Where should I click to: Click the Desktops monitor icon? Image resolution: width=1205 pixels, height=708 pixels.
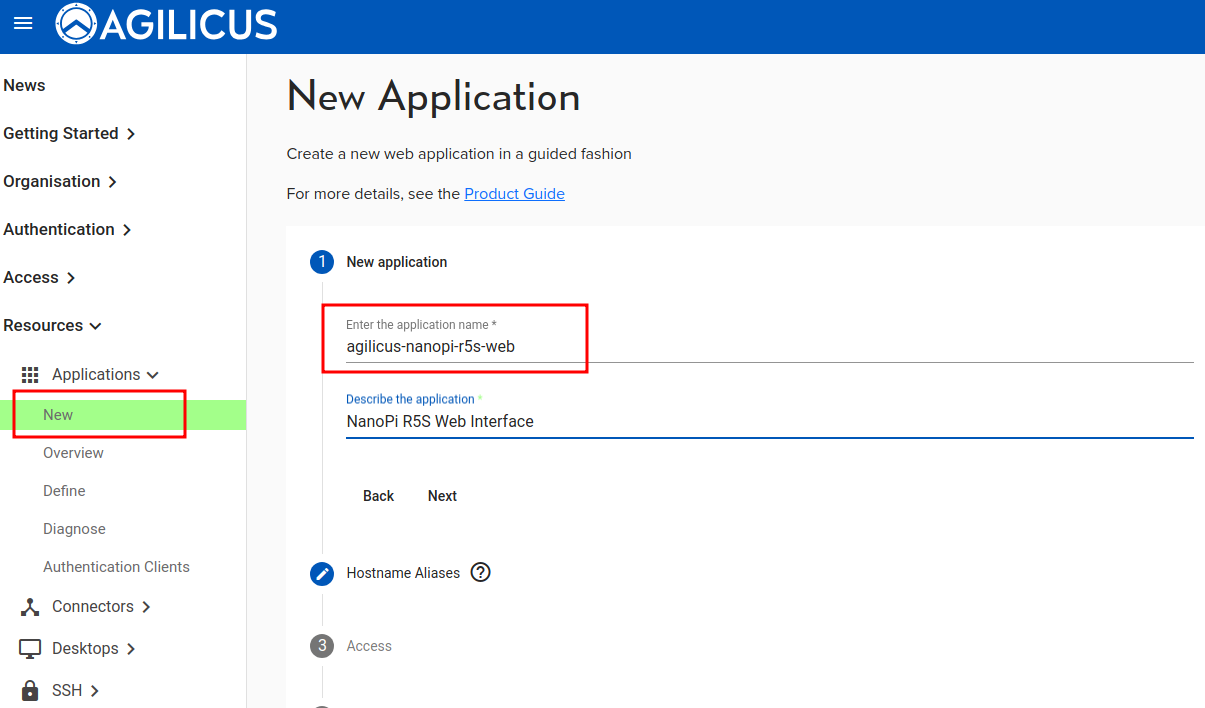30,649
